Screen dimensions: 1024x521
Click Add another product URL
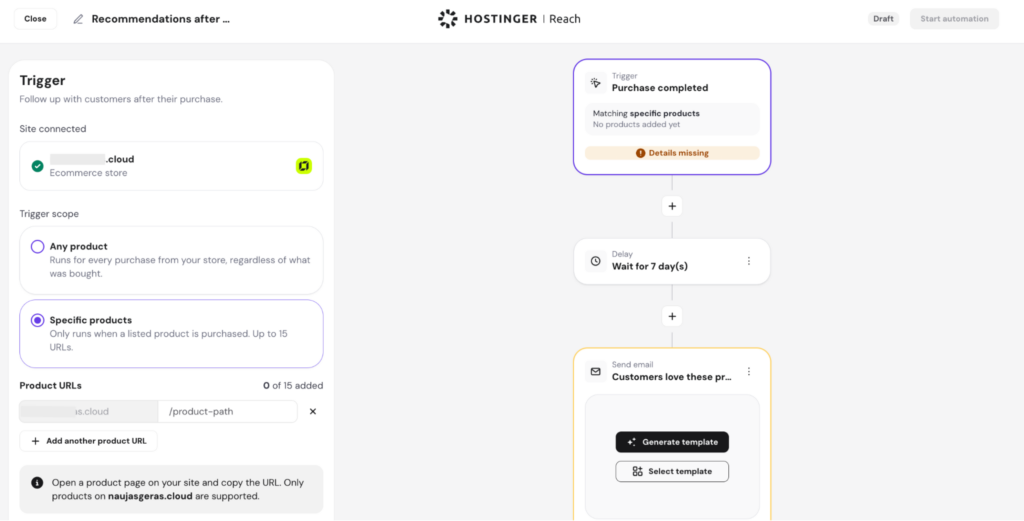(x=88, y=441)
